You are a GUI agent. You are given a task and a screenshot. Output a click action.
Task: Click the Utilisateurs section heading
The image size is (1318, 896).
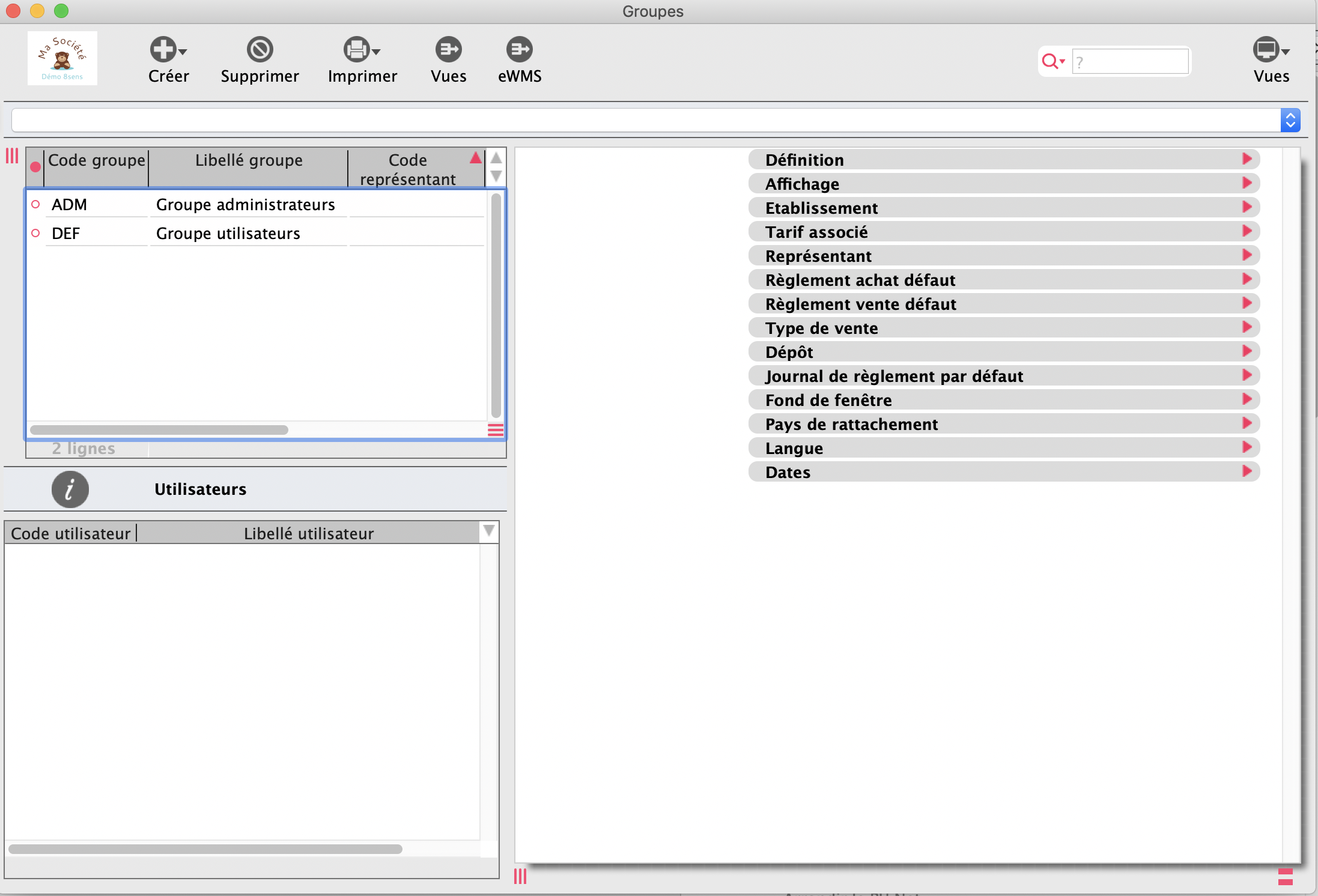point(201,489)
